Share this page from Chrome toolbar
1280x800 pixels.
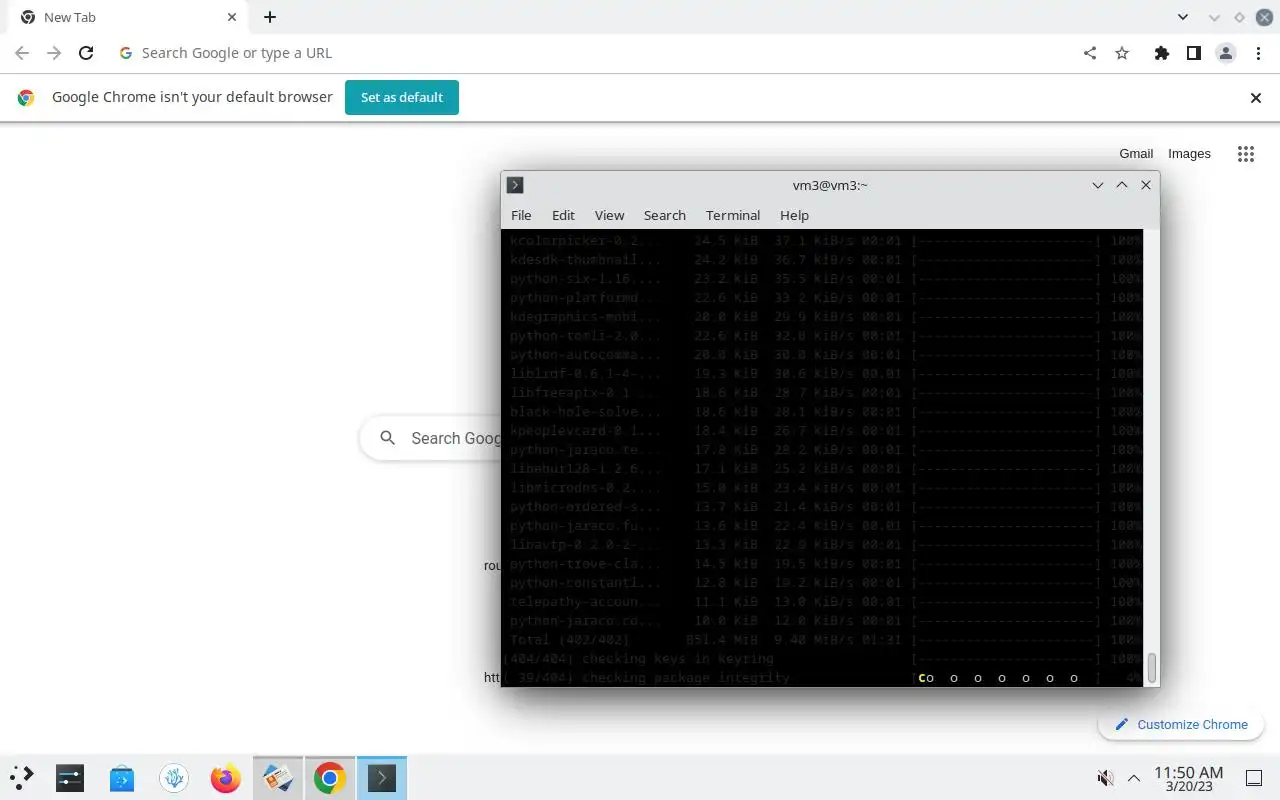(x=1090, y=53)
